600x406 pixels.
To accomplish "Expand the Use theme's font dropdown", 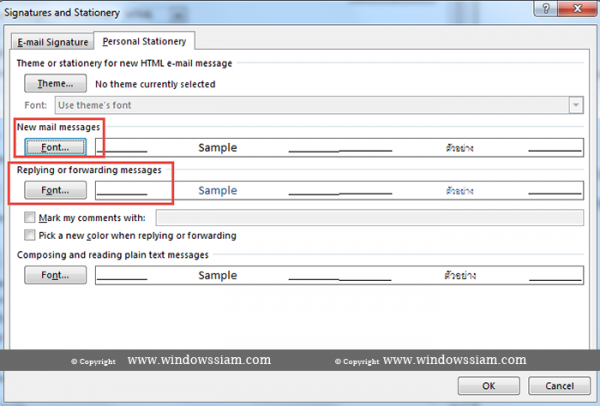I will tap(576, 105).
